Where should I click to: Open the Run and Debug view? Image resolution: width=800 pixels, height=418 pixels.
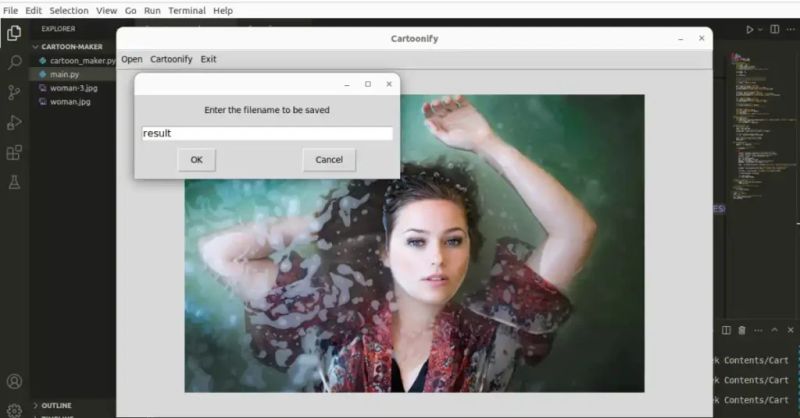click(14, 122)
